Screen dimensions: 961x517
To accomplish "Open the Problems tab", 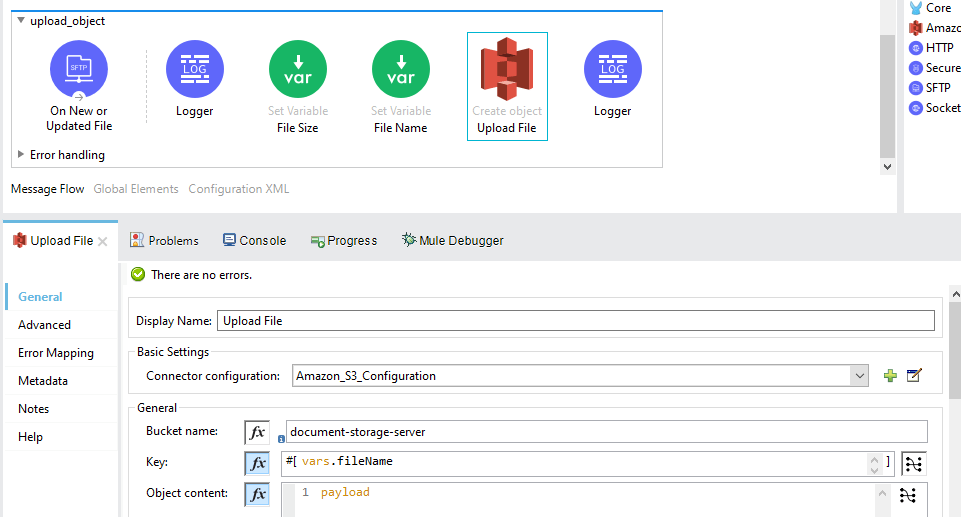I will pyautogui.click(x=164, y=240).
